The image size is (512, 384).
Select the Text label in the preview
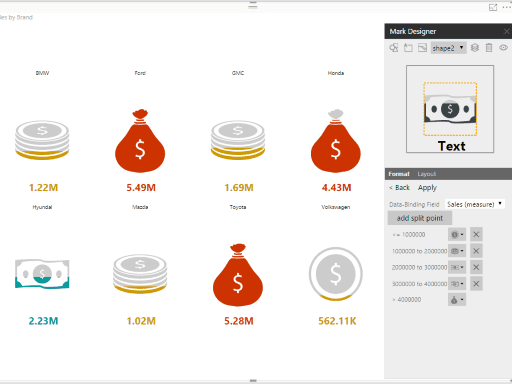(x=451, y=146)
